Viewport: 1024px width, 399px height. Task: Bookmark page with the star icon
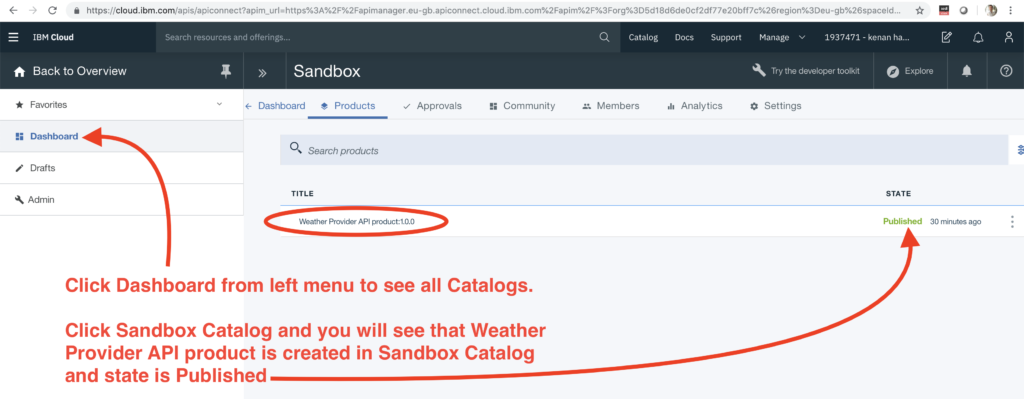click(x=920, y=10)
